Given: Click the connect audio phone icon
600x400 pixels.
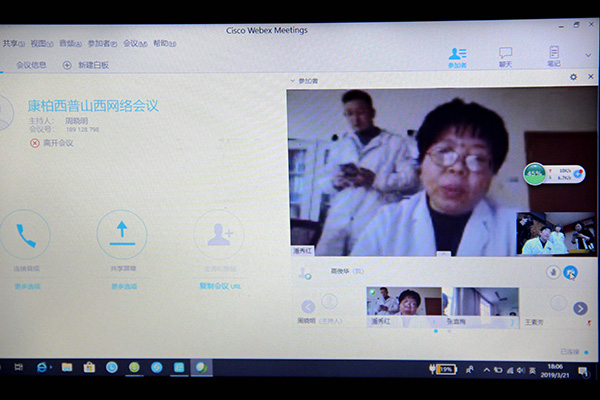Looking at the screenshot, I should [26, 236].
